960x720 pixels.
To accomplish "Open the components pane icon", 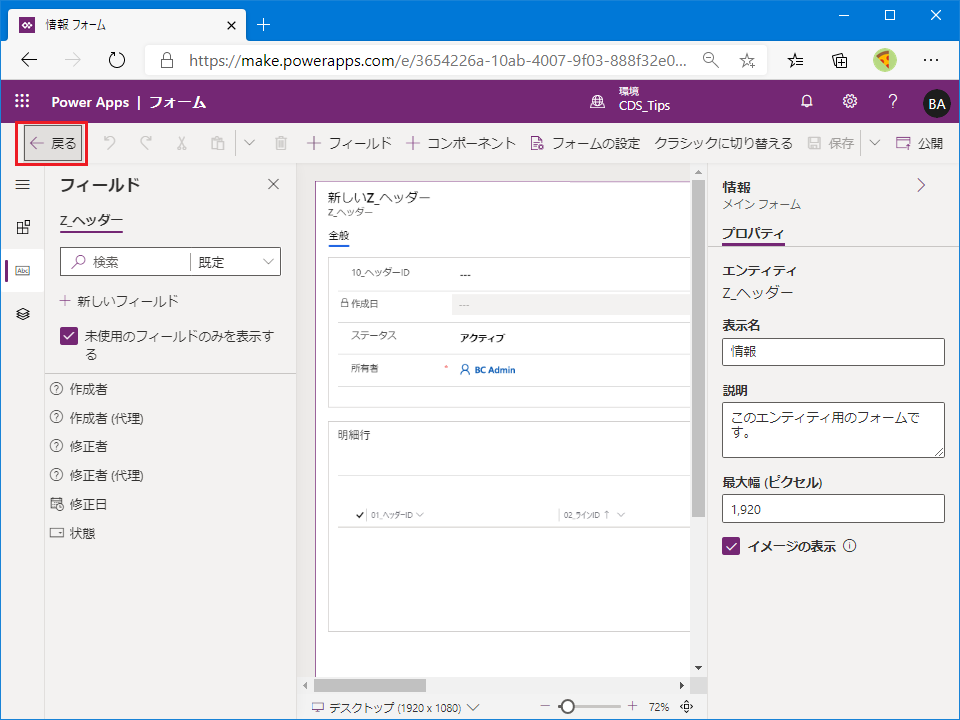I will click(x=23, y=227).
